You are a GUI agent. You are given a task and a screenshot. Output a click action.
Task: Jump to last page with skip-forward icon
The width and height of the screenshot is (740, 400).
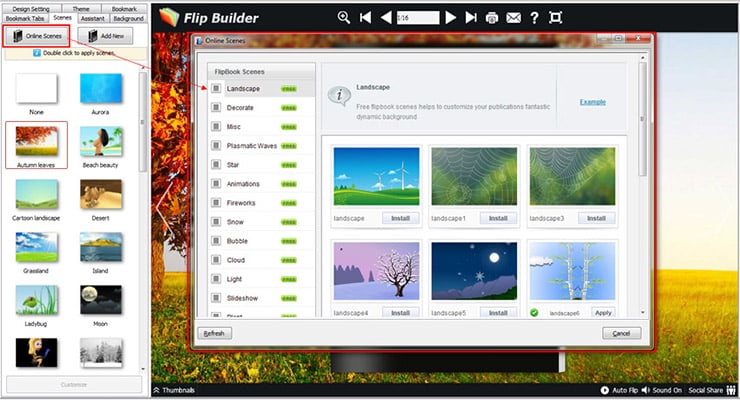click(x=471, y=17)
